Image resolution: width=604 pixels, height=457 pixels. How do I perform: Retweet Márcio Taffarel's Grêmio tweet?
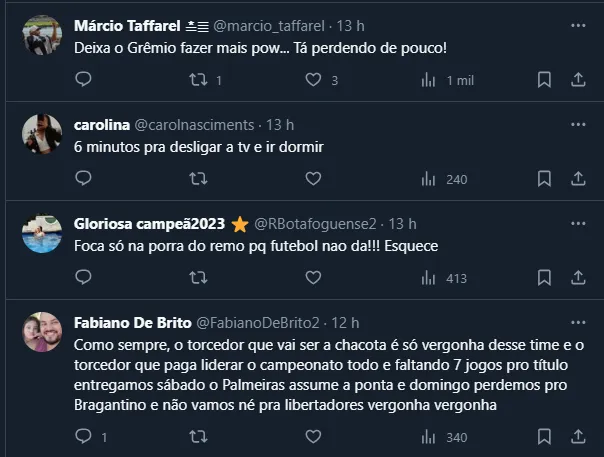point(199,80)
